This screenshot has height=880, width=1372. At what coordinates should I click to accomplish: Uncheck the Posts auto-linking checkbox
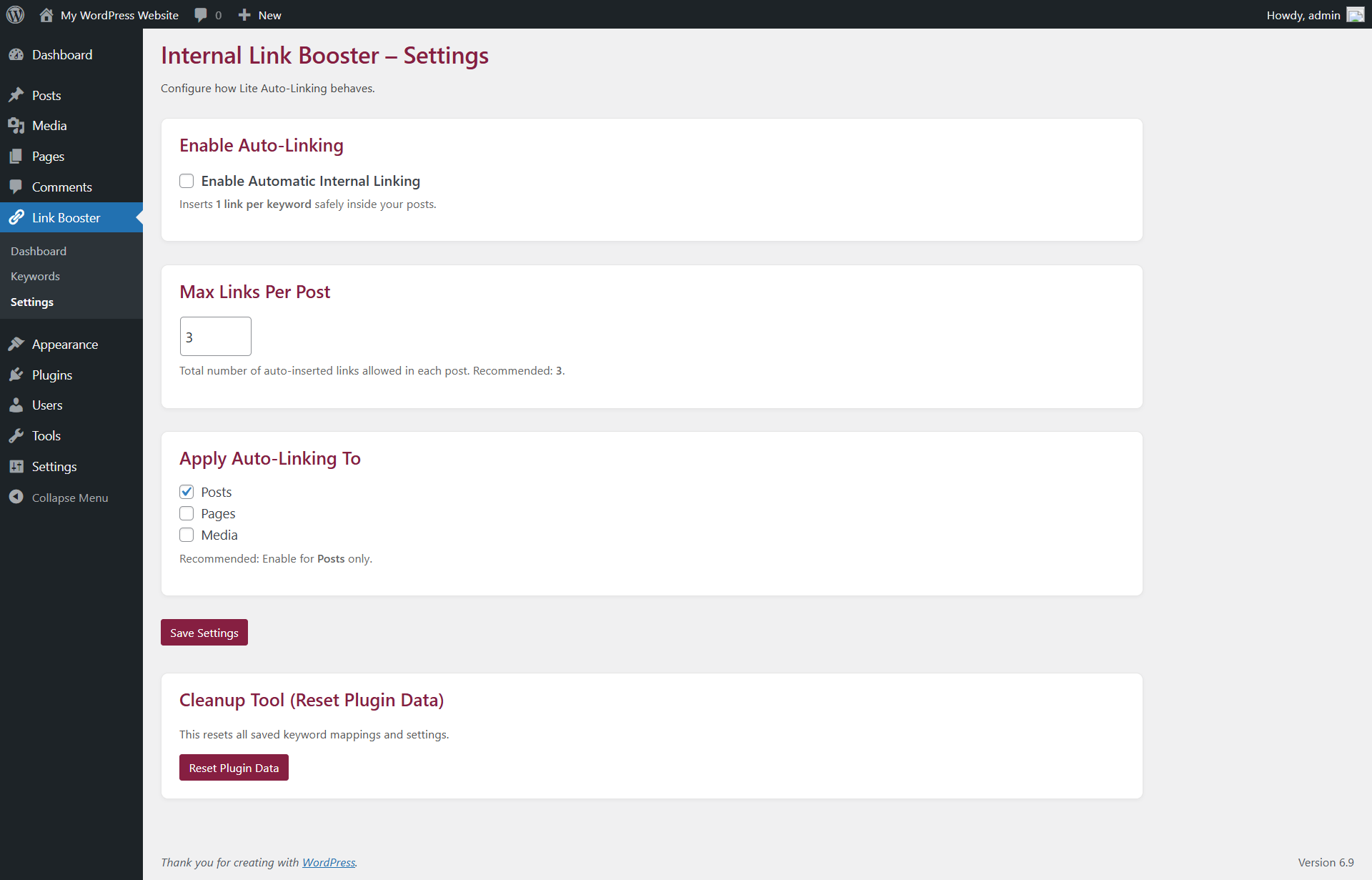click(x=187, y=492)
